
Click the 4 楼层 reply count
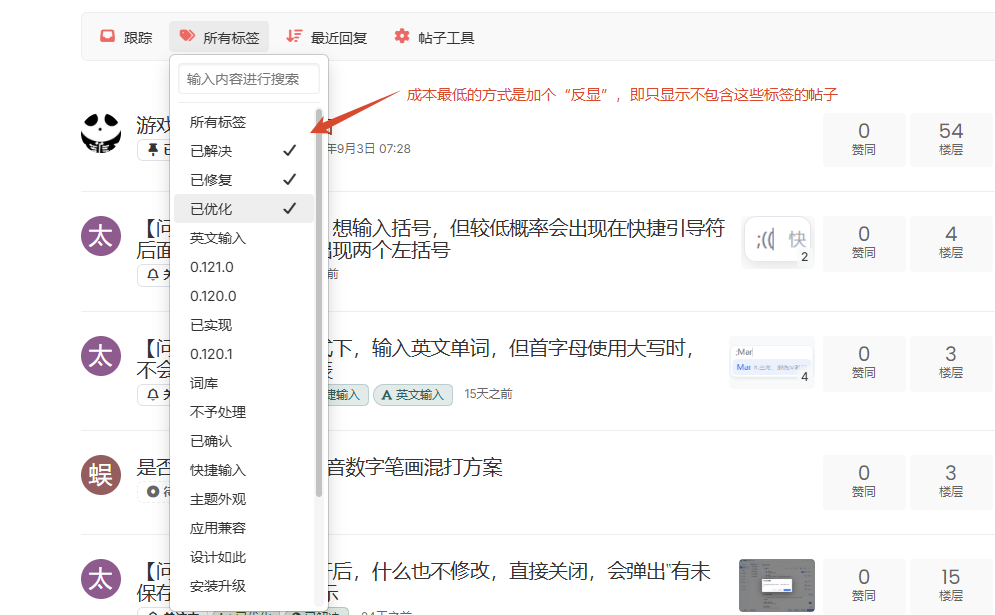coord(951,243)
